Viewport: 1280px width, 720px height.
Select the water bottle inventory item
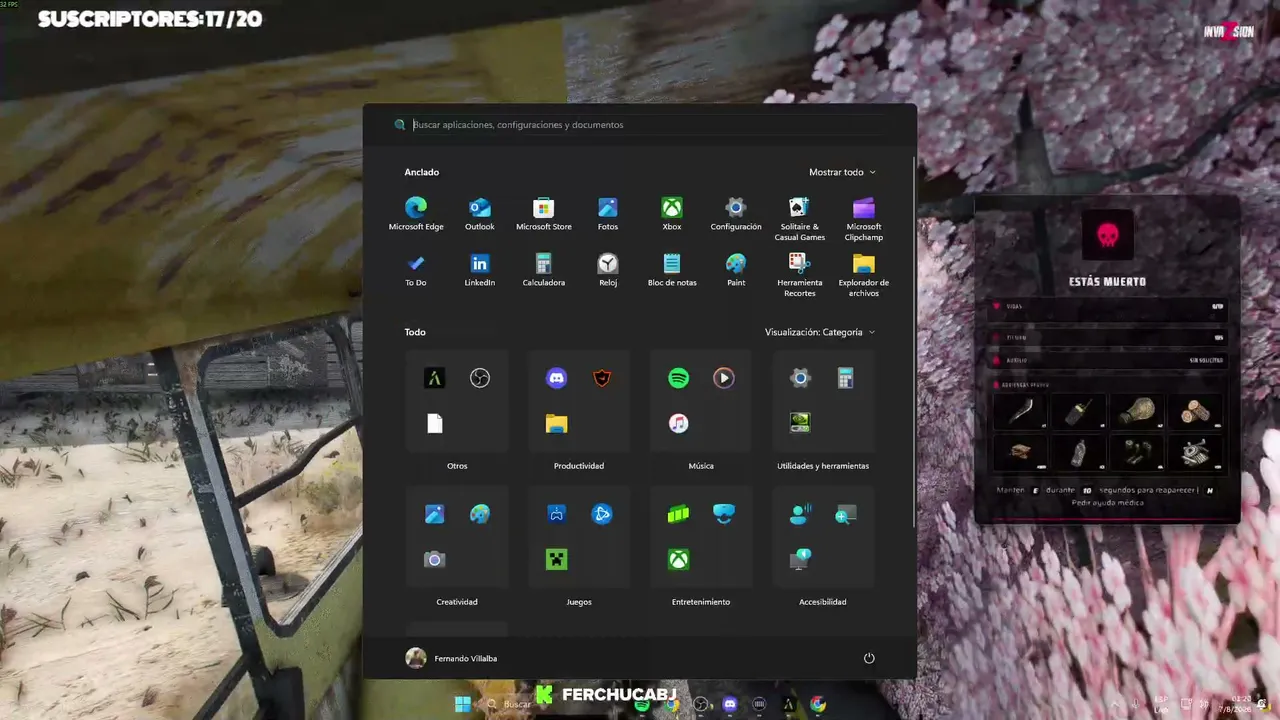(x=1078, y=451)
